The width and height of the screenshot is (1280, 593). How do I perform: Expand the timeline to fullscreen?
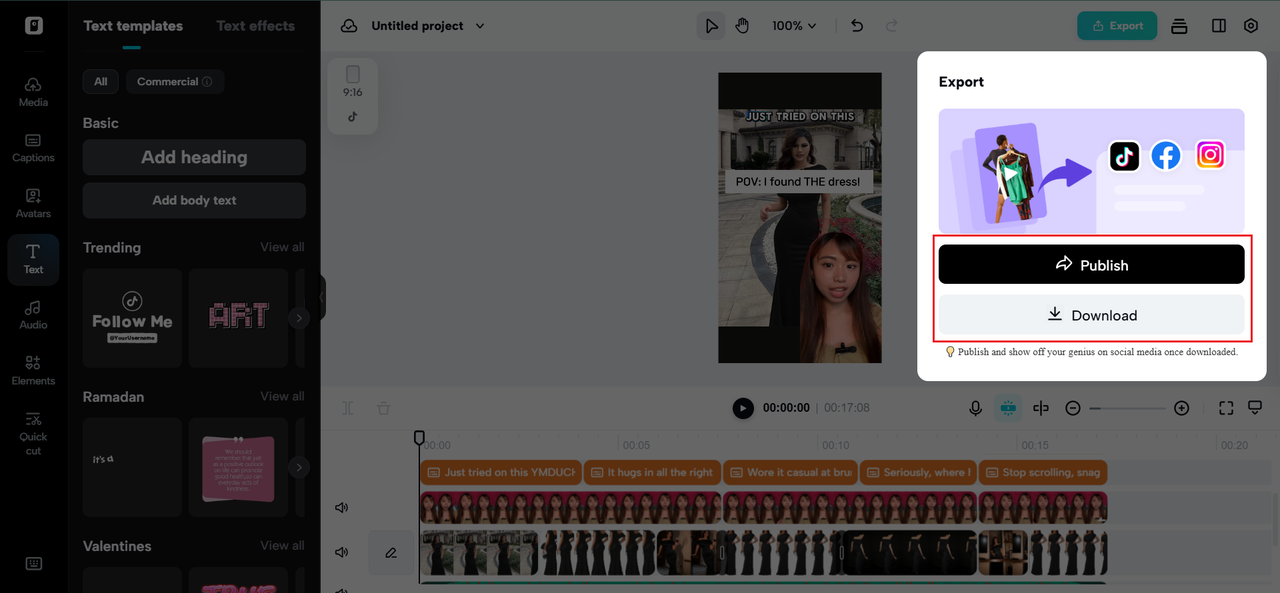(1226, 408)
